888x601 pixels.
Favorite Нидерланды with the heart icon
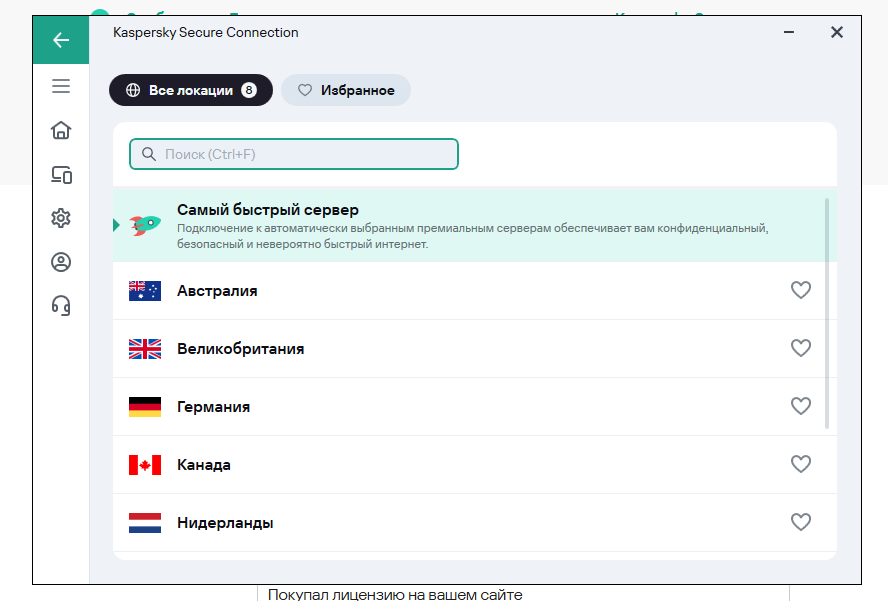(801, 522)
